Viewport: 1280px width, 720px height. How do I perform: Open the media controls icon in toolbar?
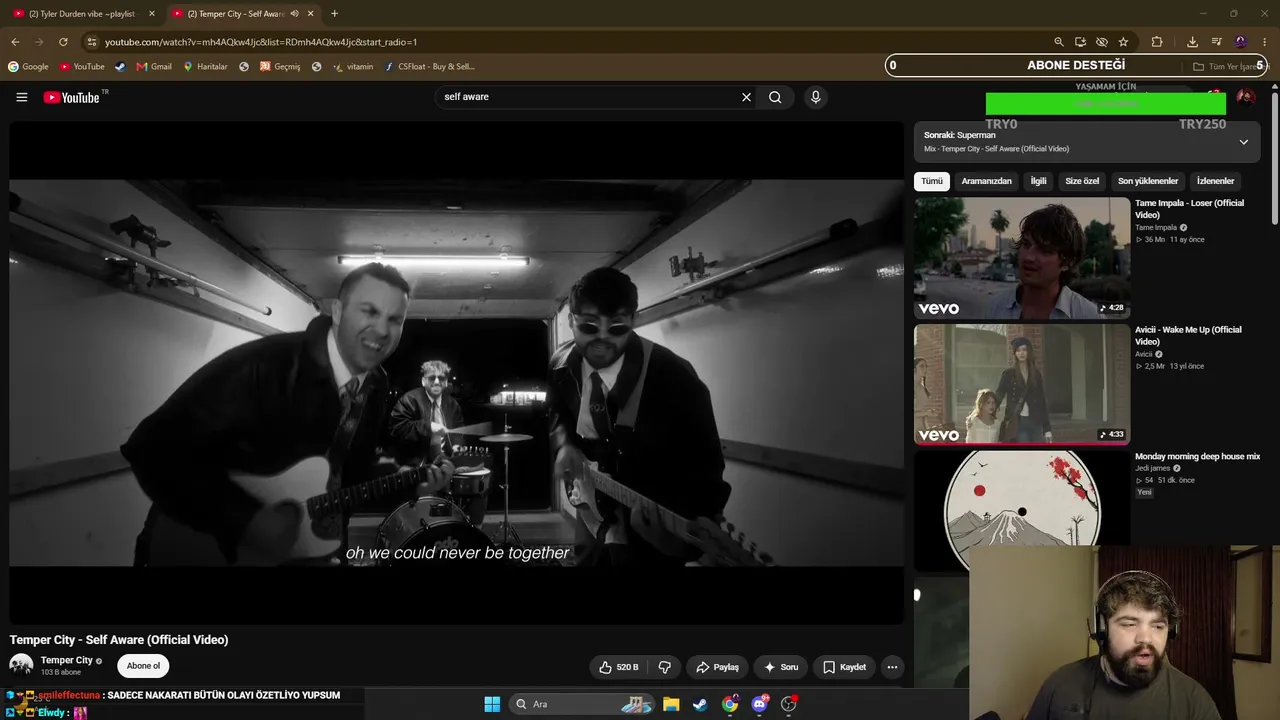[x=1216, y=42]
